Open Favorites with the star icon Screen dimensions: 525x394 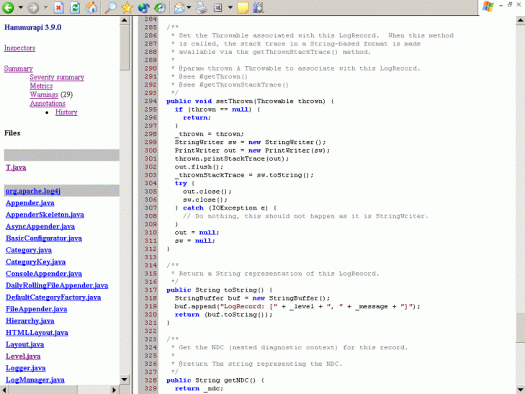pyautogui.click(x=127, y=7)
